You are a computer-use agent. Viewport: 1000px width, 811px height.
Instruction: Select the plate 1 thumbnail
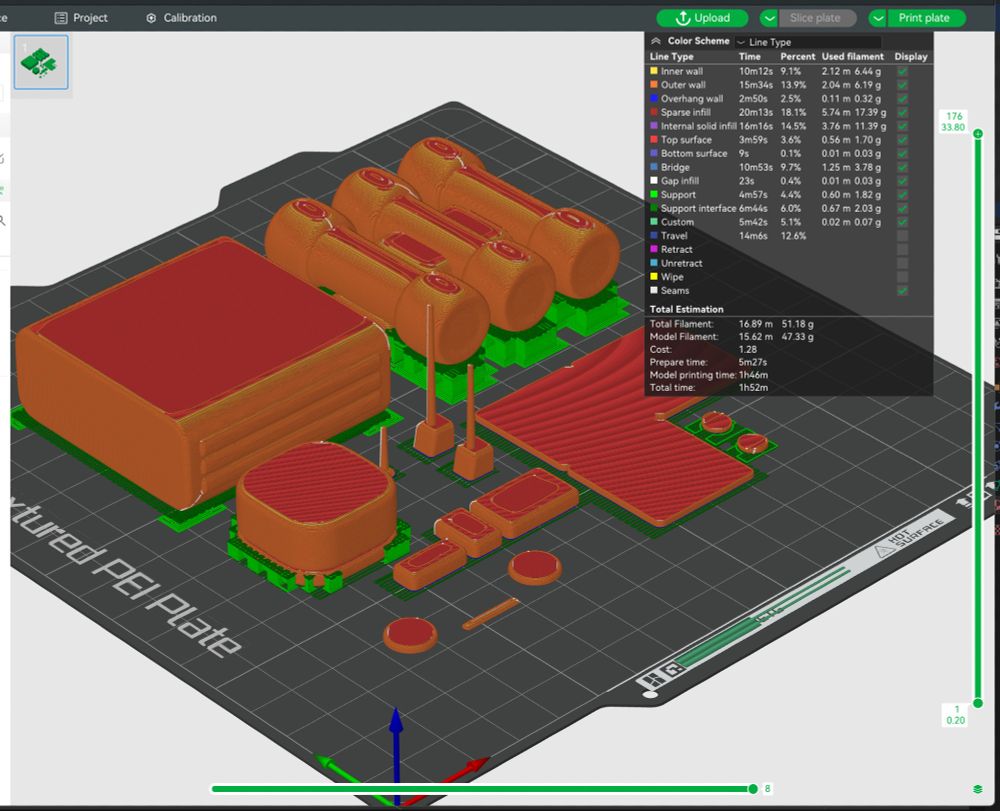[x=41, y=62]
